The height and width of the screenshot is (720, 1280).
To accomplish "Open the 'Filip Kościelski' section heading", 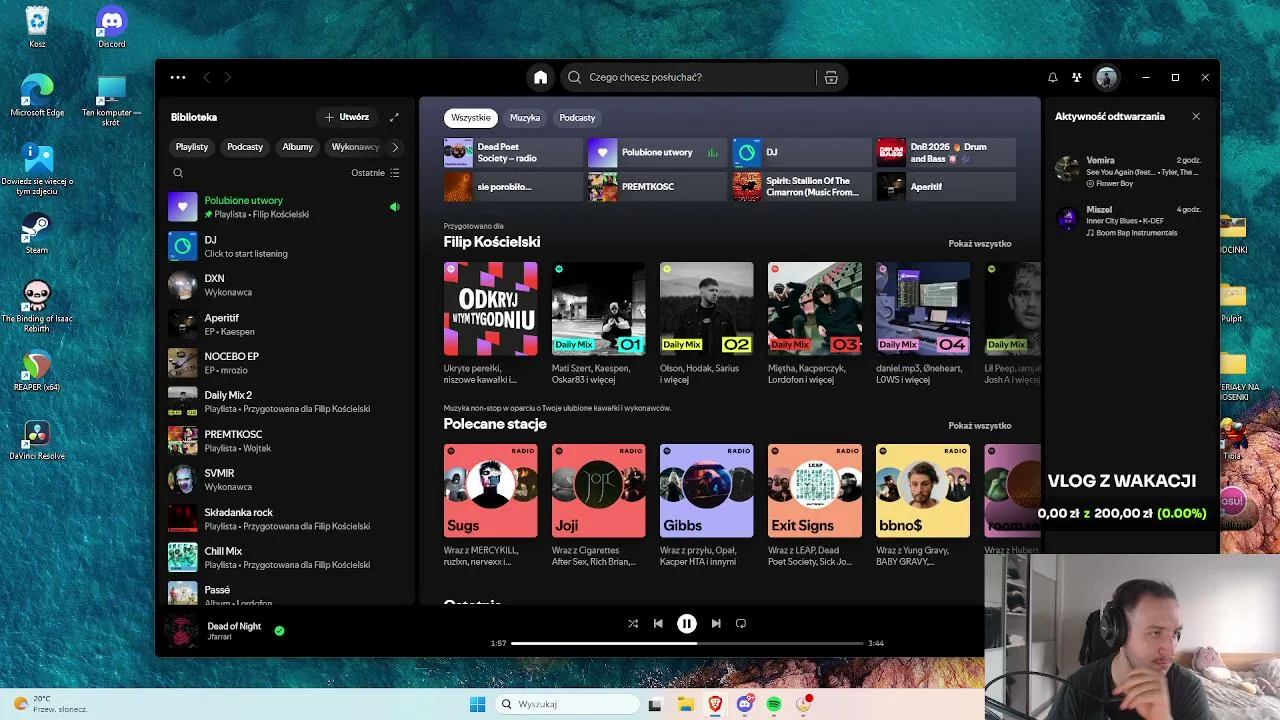I will pyautogui.click(x=492, y=242).
